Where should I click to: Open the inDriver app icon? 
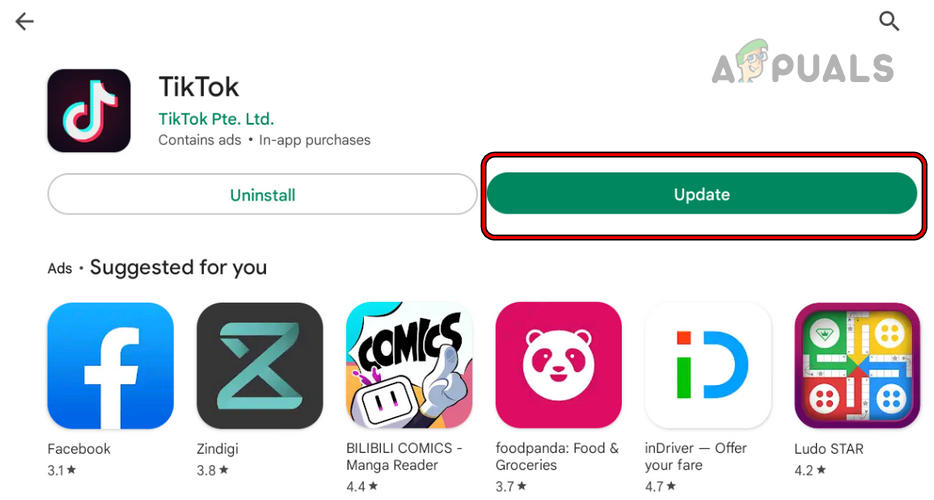point(708,365)
